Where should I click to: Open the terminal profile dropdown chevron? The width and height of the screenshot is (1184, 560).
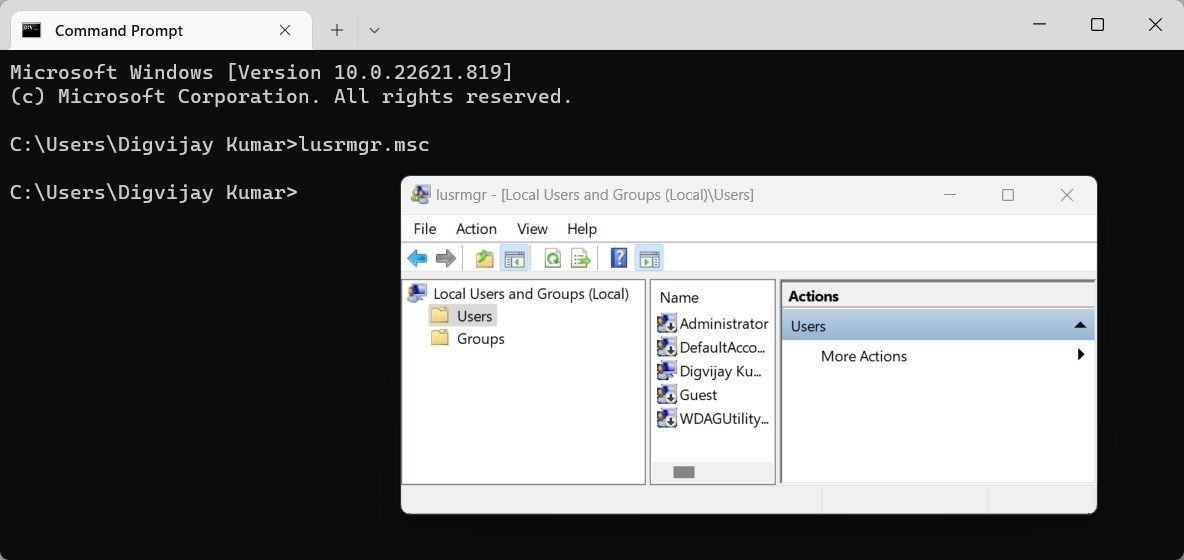tap(374, 30)
